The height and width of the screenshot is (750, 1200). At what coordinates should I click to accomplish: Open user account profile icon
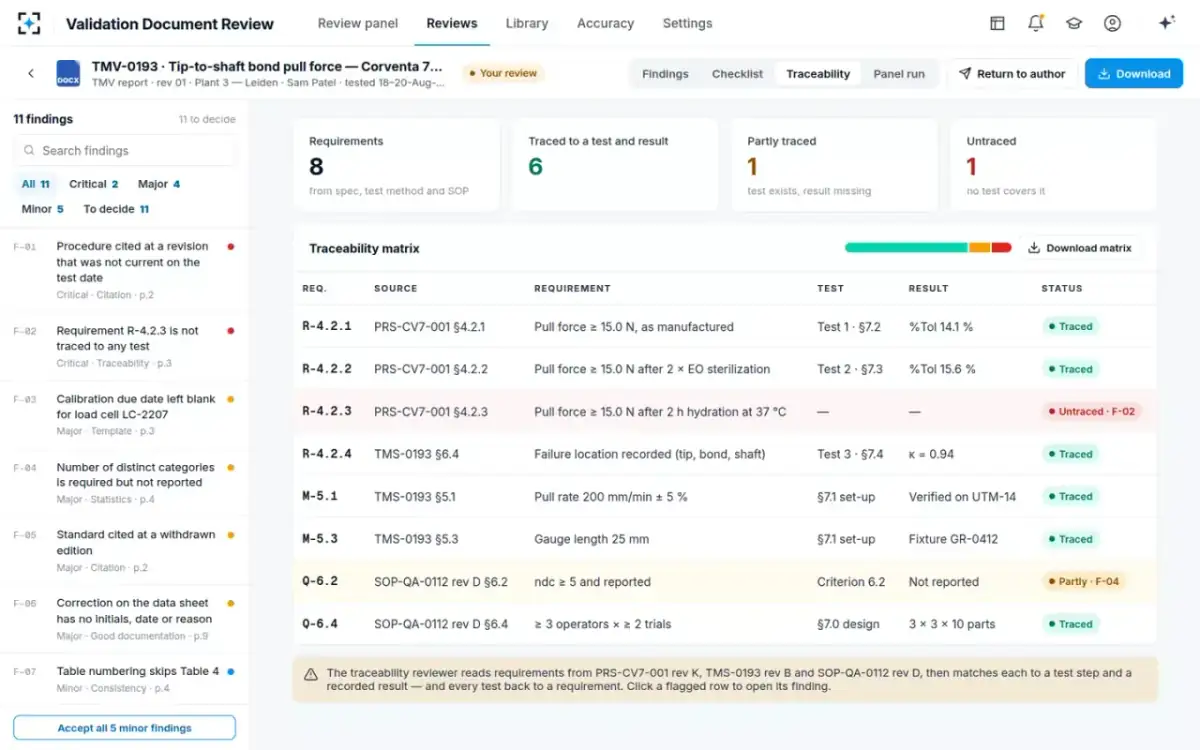pyautogui.click(x=1112, y=23)
